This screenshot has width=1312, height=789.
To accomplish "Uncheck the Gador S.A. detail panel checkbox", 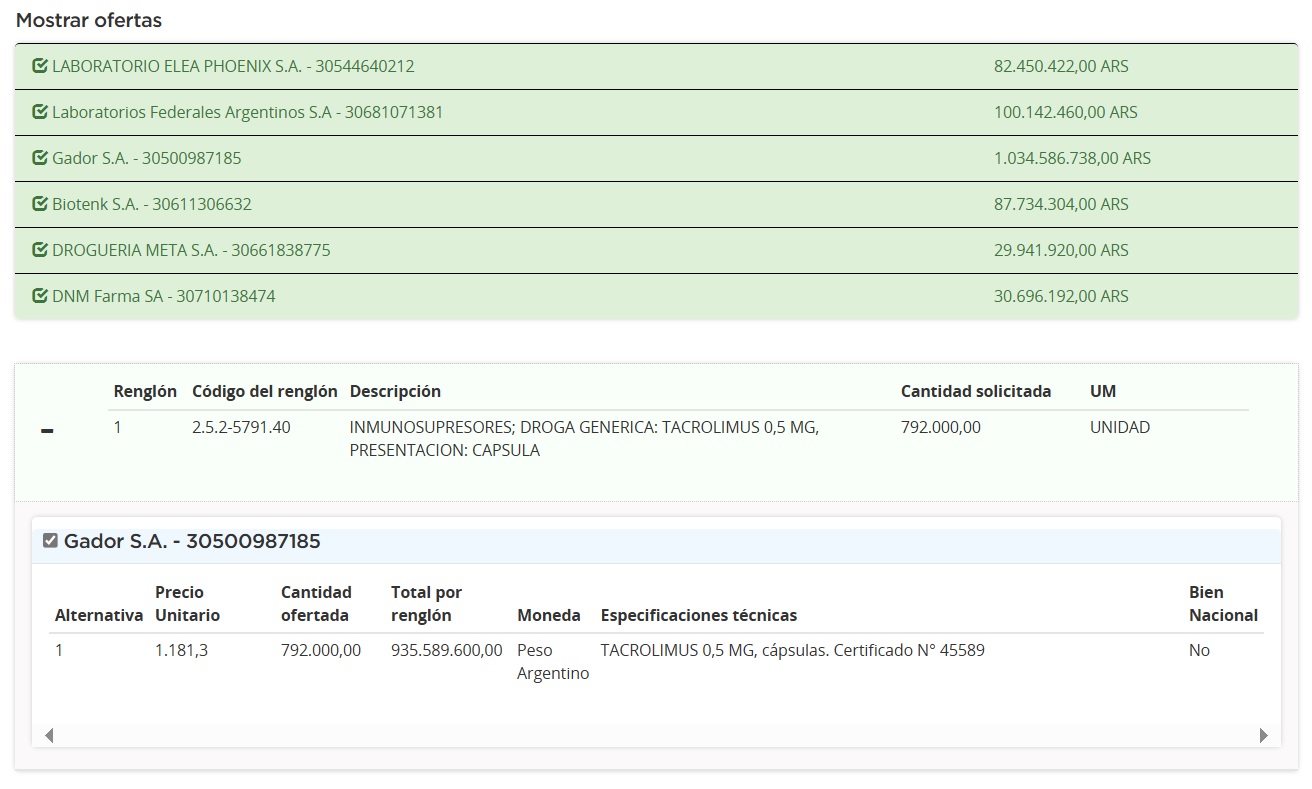I will tap(50, 541).
